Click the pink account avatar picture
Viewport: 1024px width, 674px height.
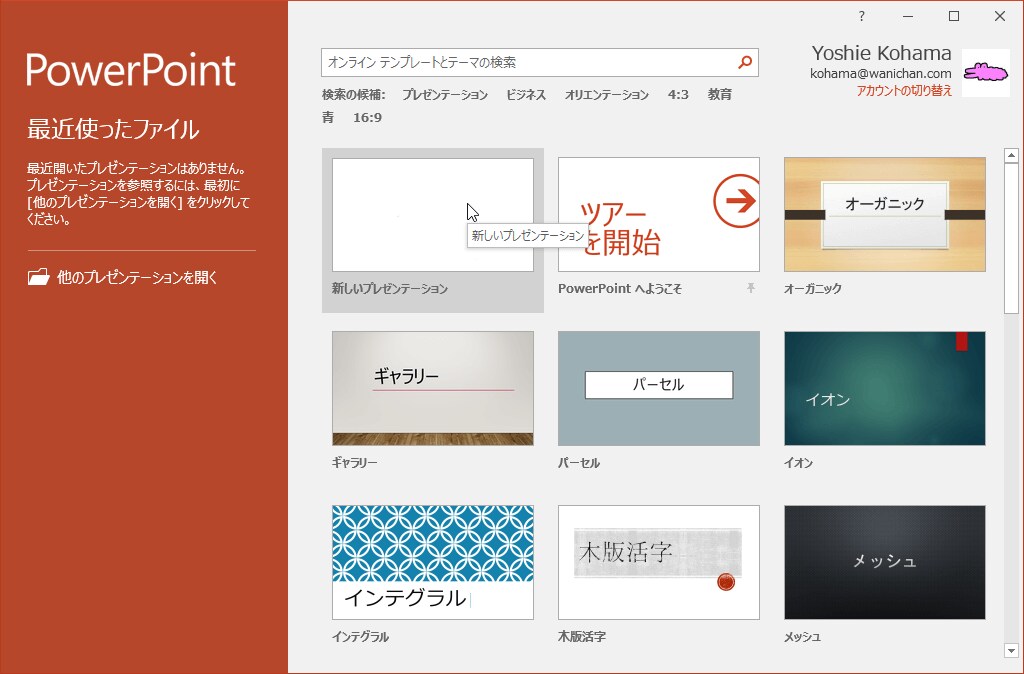click(x=985, y=73)
